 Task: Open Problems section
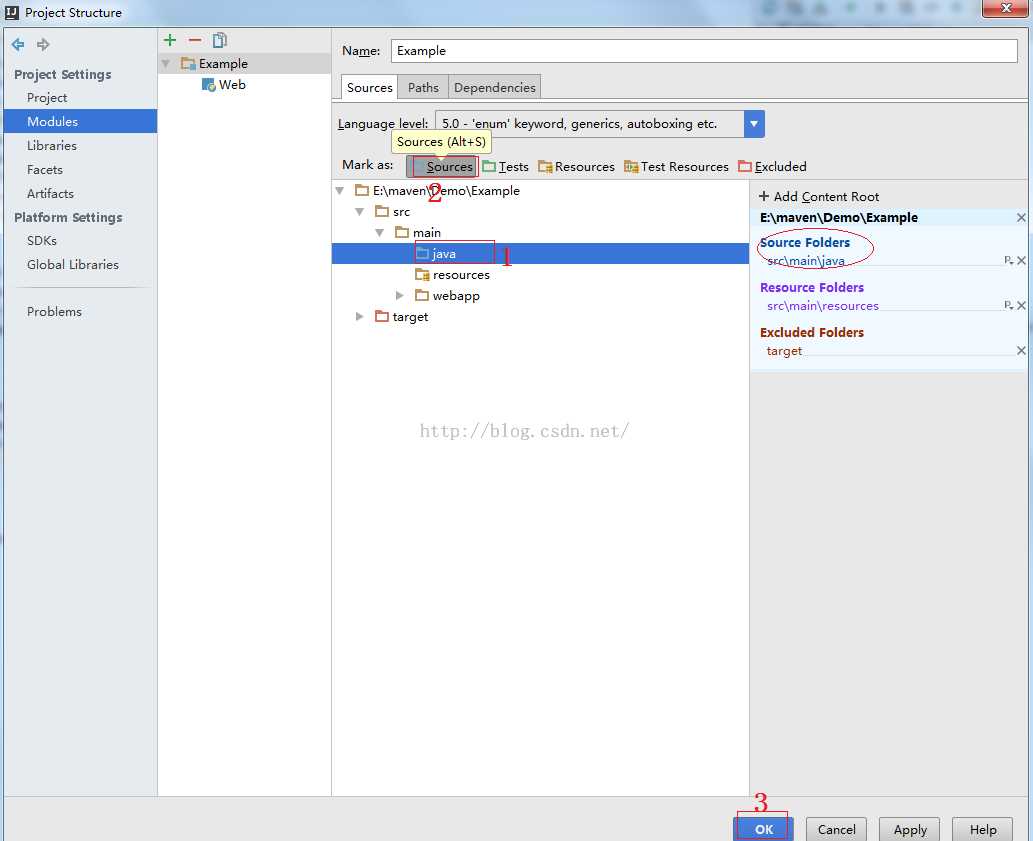[54, 312]
